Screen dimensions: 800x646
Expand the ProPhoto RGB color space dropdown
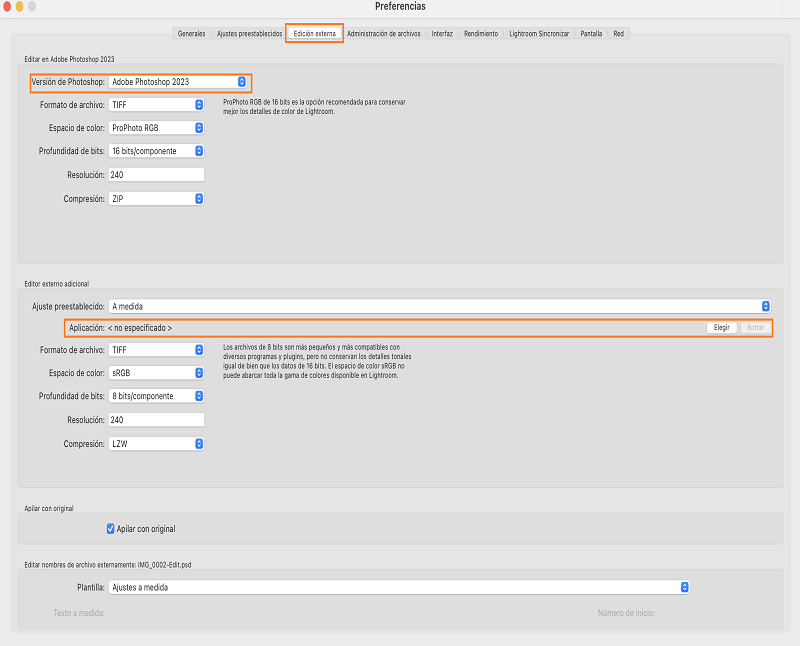[156, 128]
